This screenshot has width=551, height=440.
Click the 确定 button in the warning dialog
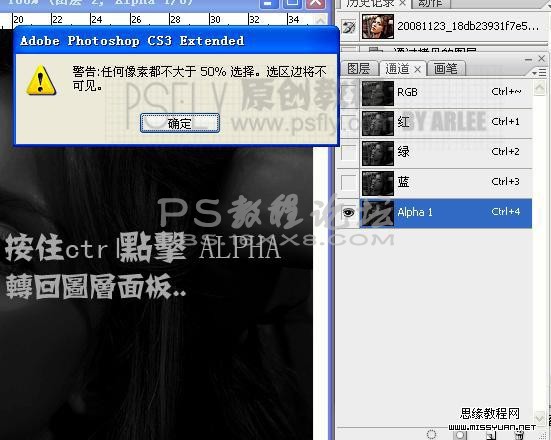click(180, 123)
